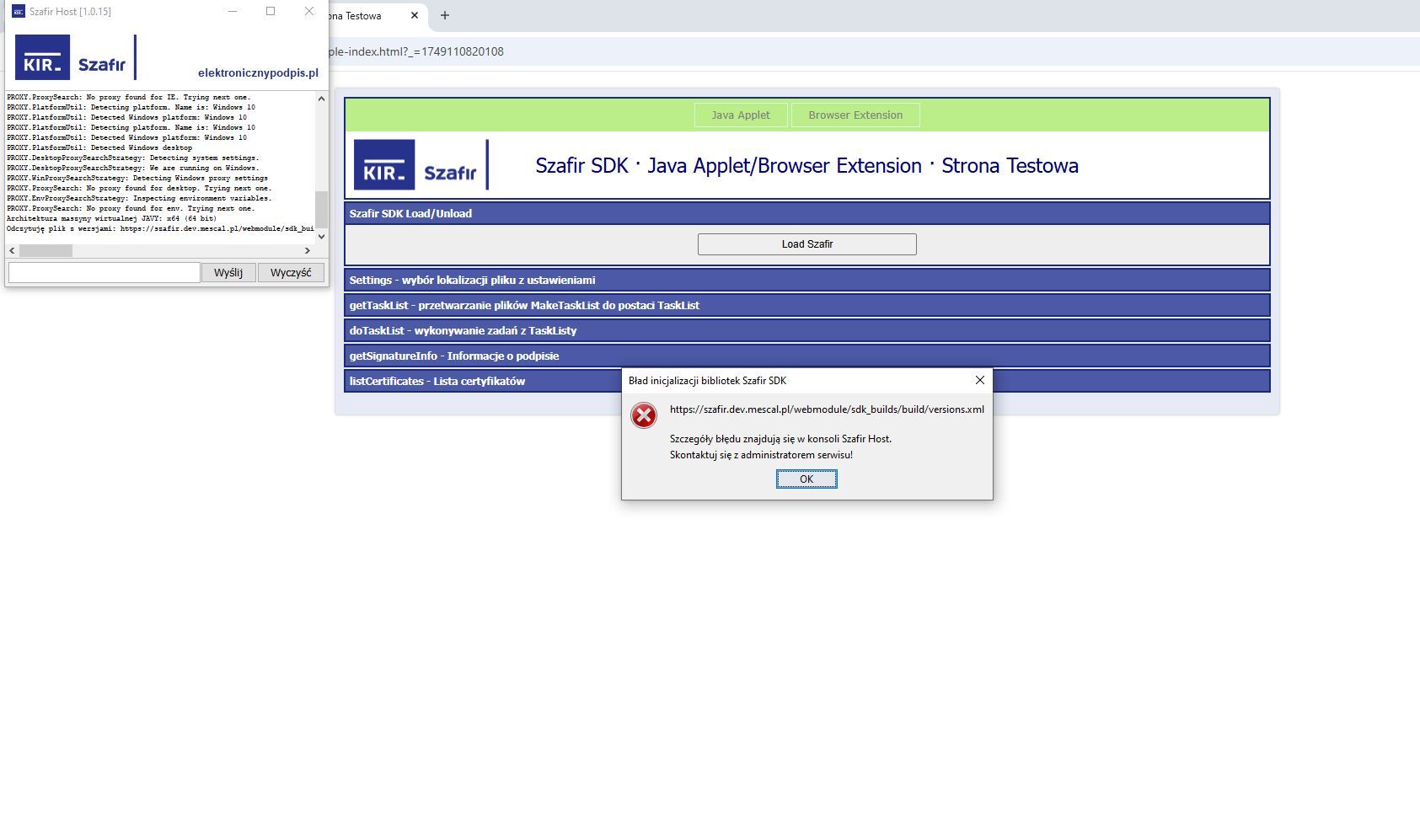Click the Wyślij button in Szafir Host
Image resolution: width=1420 pixels, height=840 pixels.
pyautogui.click(x=228, y=273)
